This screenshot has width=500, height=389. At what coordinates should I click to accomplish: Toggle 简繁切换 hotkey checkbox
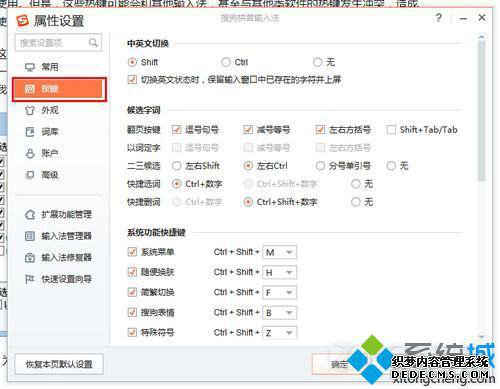tap(132, 292)
